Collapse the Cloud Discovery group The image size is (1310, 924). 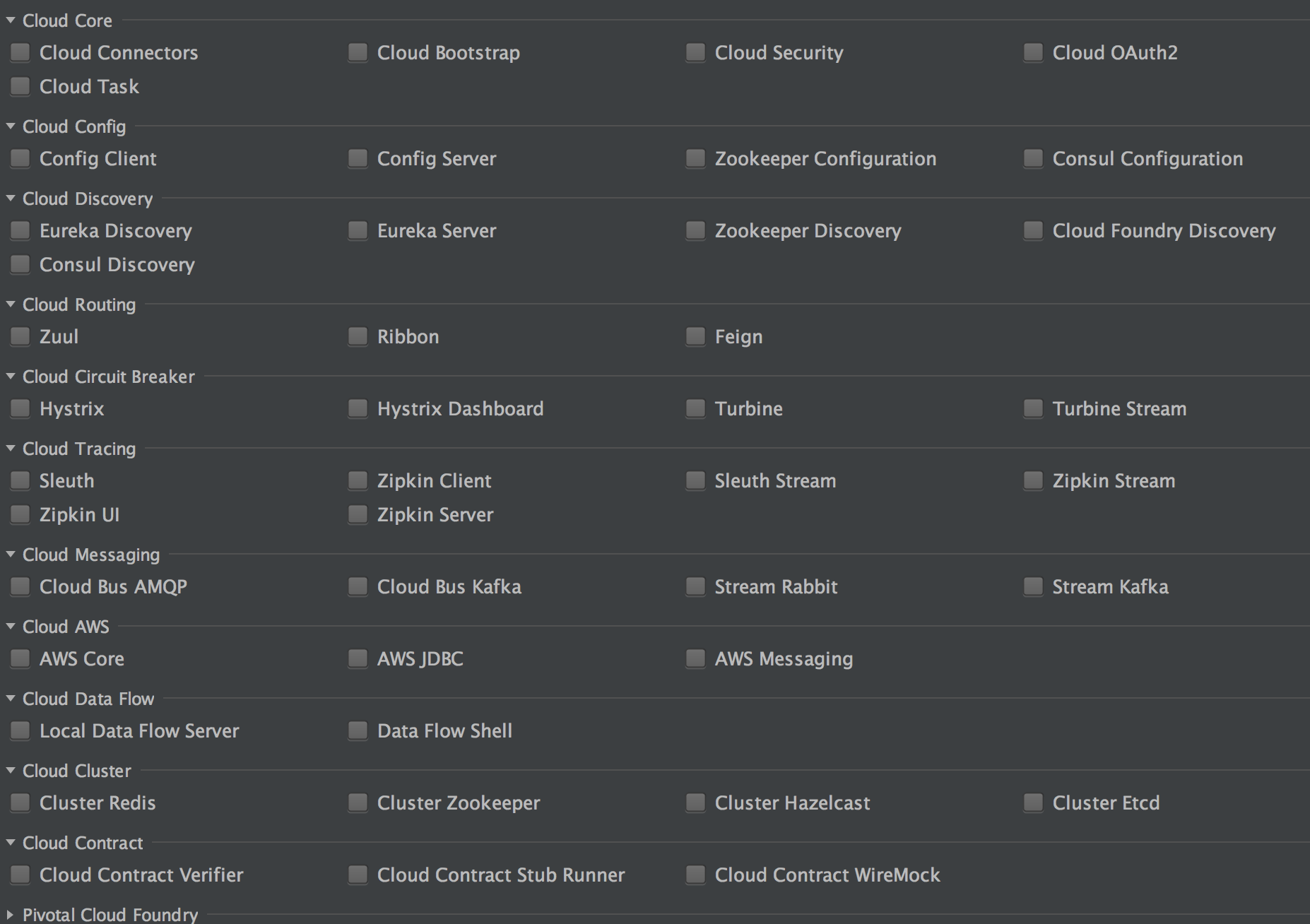[x=11, y=199]
